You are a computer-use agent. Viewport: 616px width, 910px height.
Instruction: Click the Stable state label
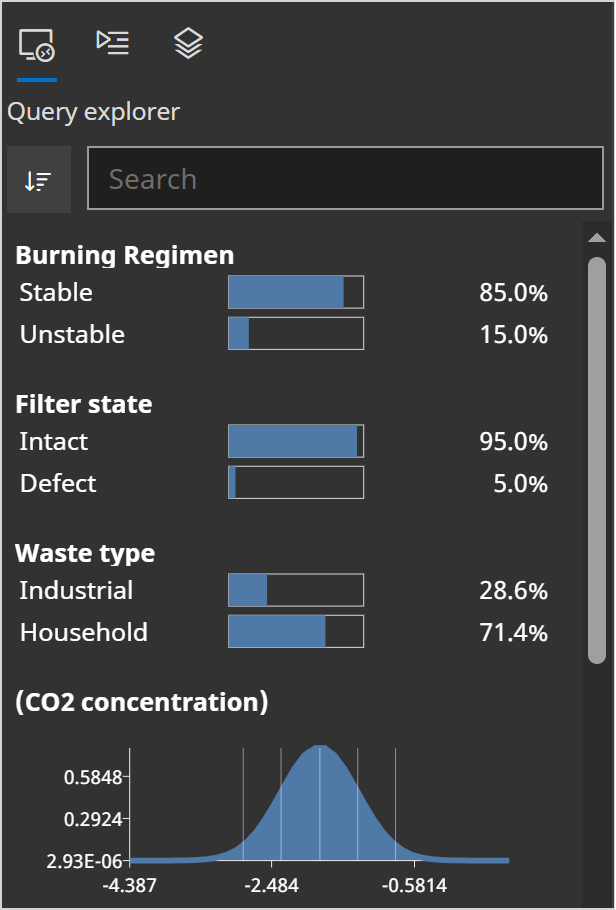pyautogui.click(x=56, y=293)
